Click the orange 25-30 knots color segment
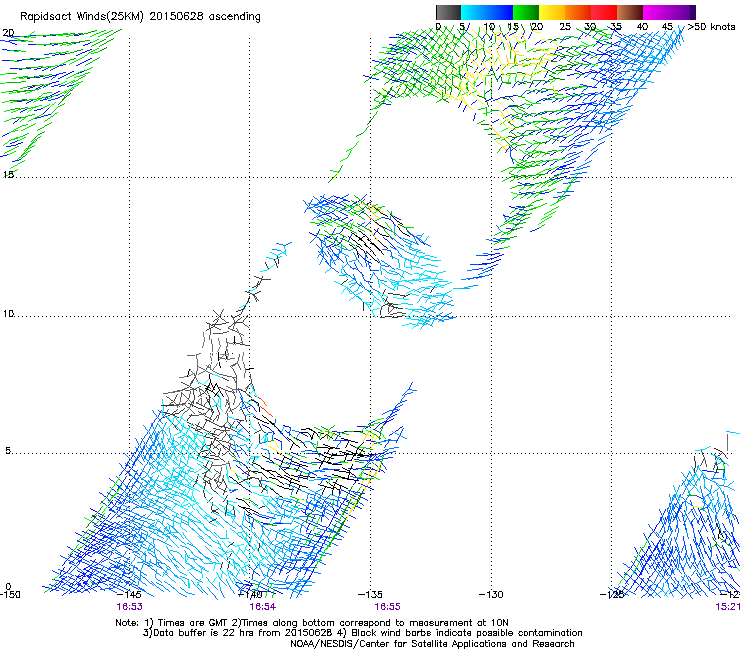Viewport: 740px width, 650px height. [578, 12]
